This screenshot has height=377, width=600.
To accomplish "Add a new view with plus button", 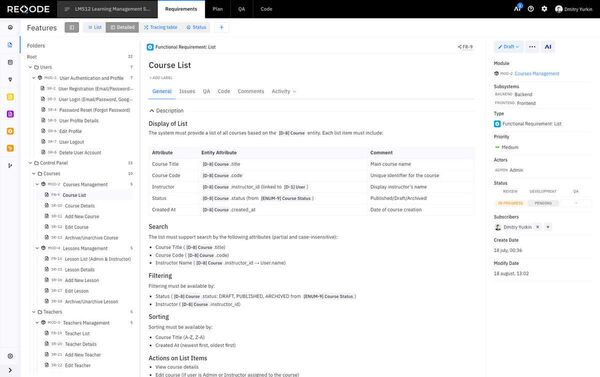I will click(x=221, y=27).
